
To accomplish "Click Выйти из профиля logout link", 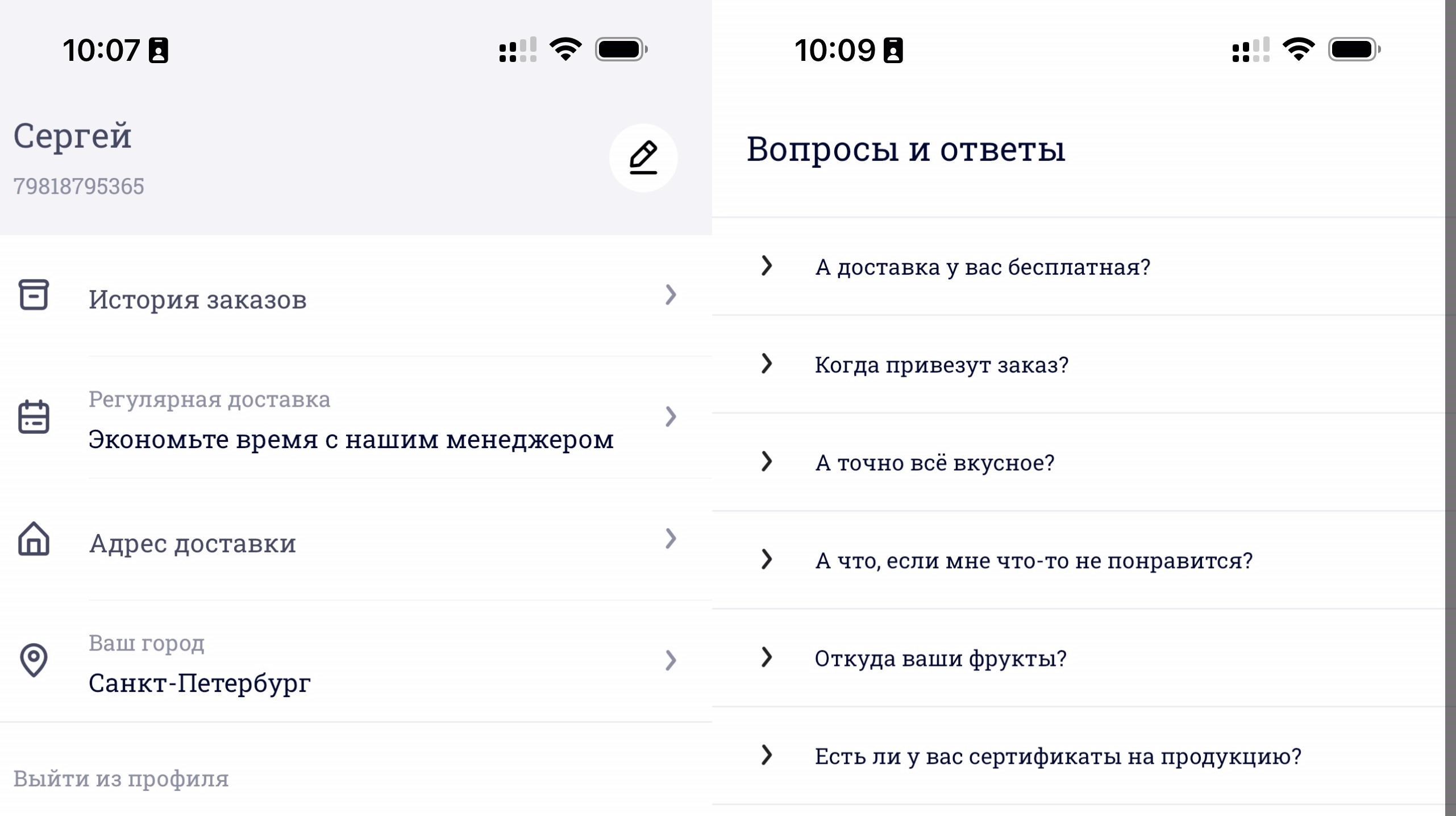I will tap(121, 778).
